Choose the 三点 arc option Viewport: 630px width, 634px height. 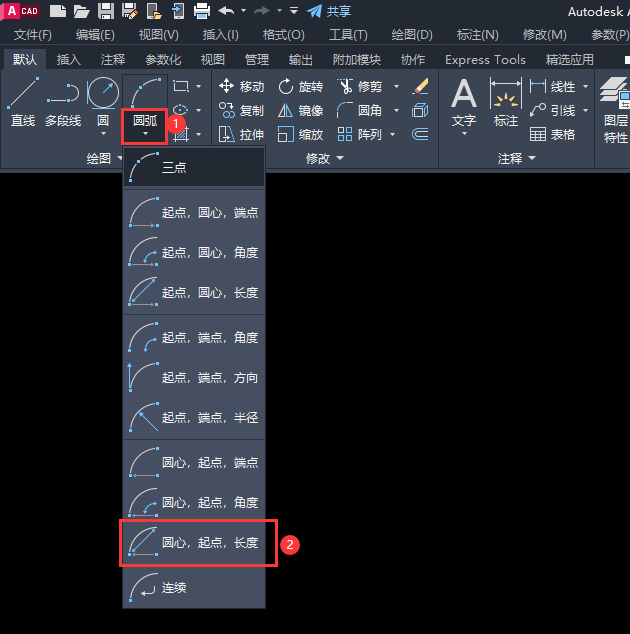pyautogui.click(x=194, y=167)
